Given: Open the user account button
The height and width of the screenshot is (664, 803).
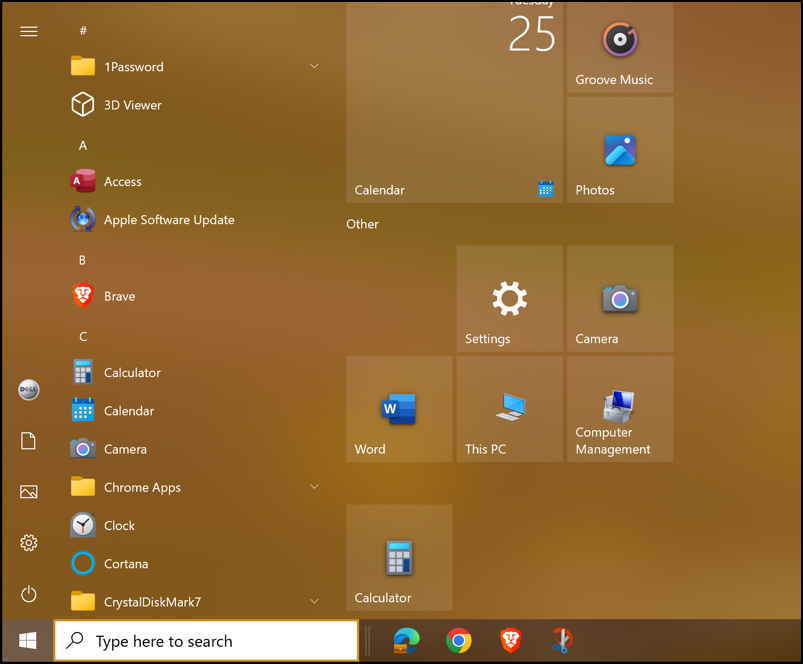Looking at the screenshot, I should (28, 389).
